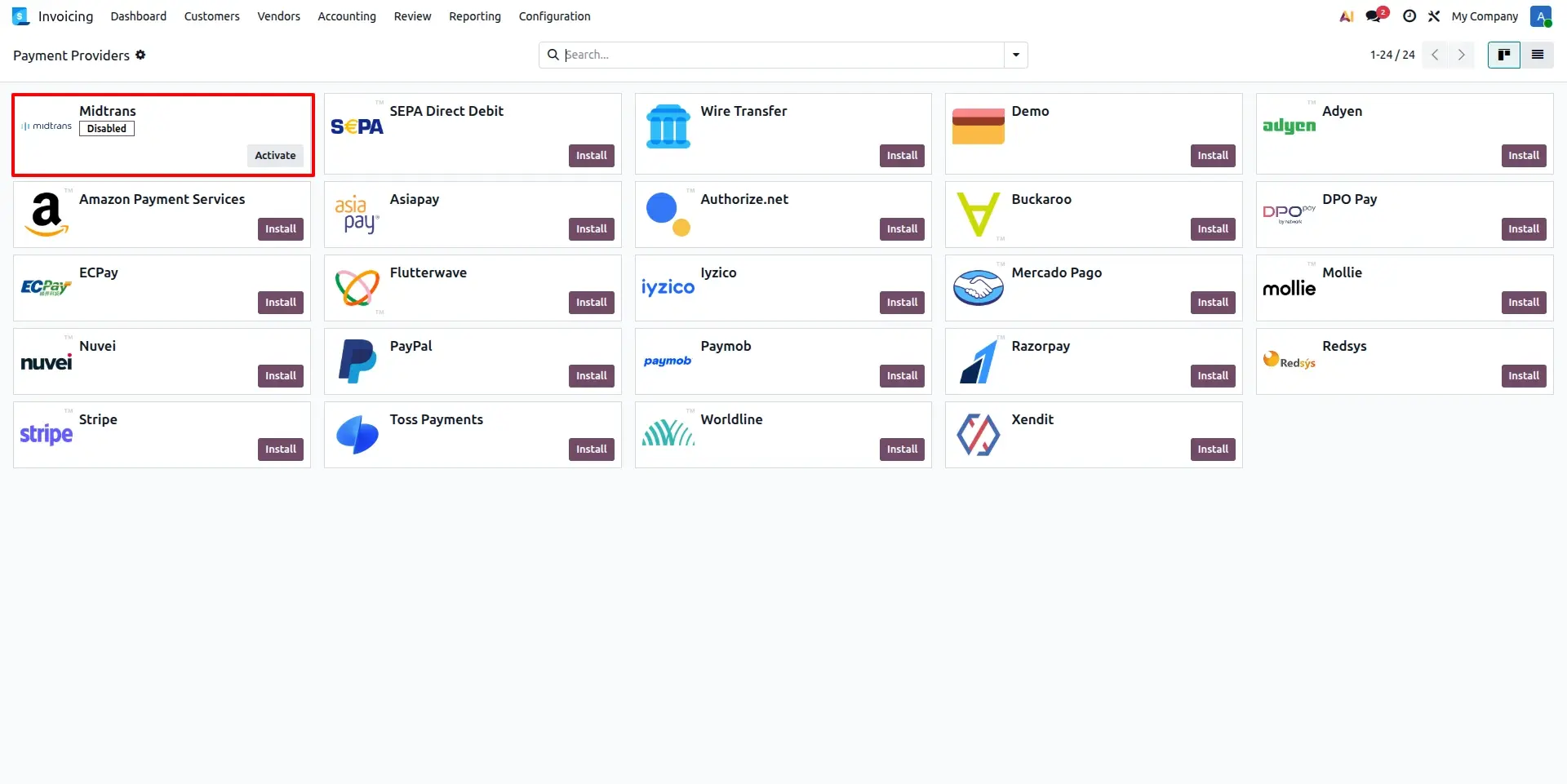Click the SEPA logo
Screen dimensions: 1567x784
coord(357,126)
